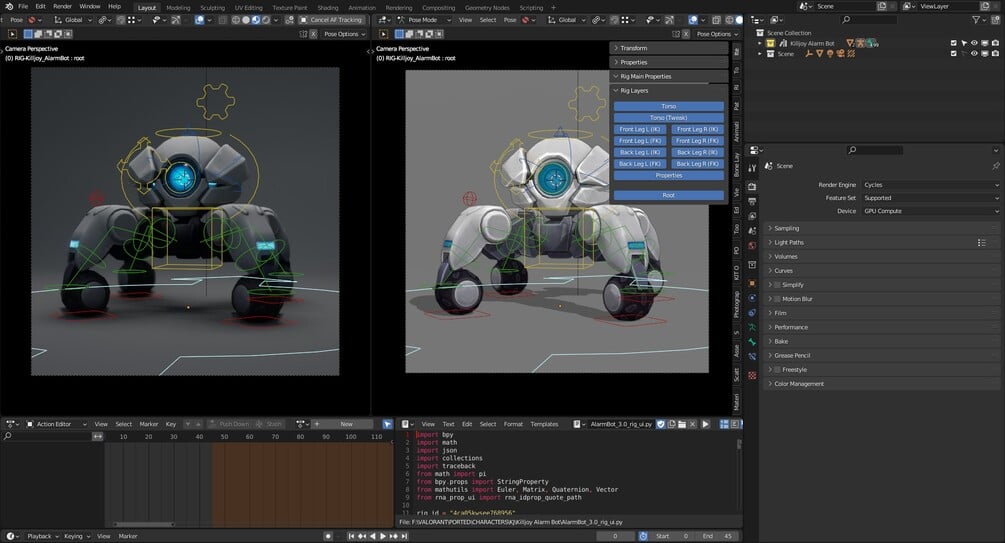
Task: Open the Device dropdown showing GPU Compute
Action: (931, 211)
